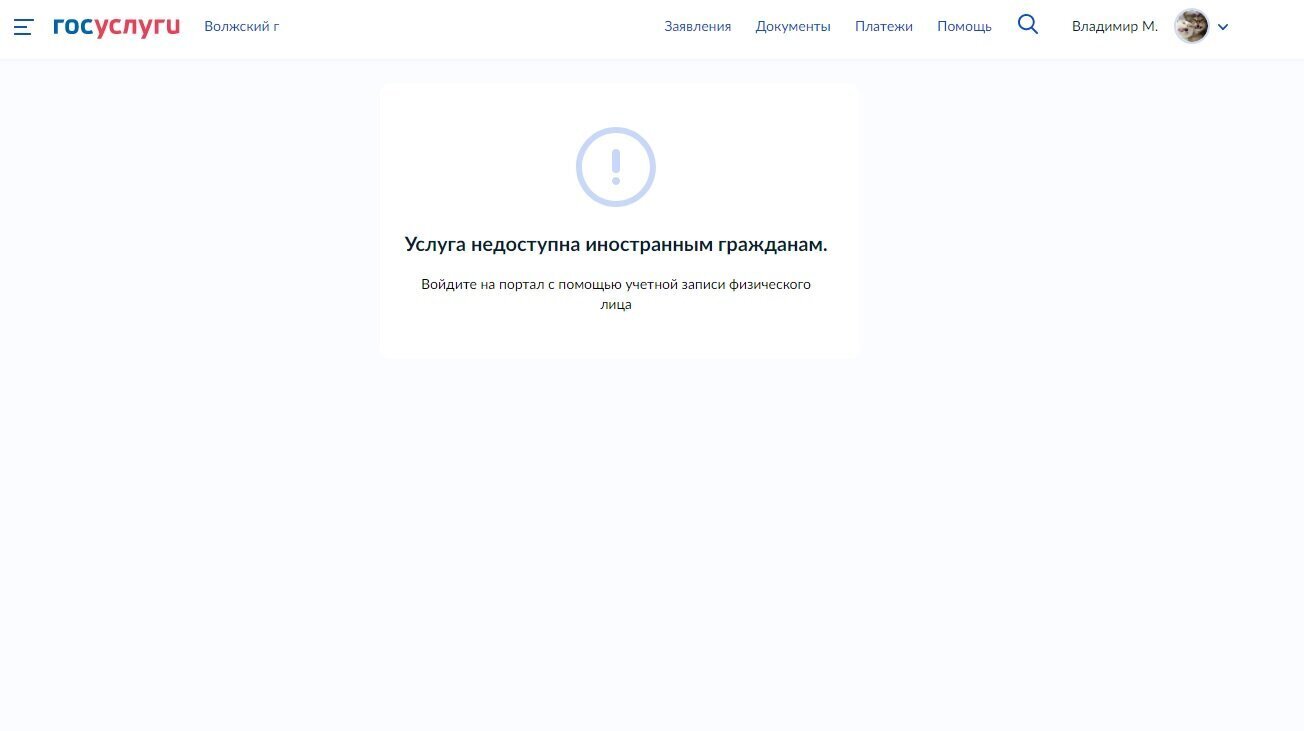
Task: Open search with the magnifier icon
Action: [x=1028, y=25]
